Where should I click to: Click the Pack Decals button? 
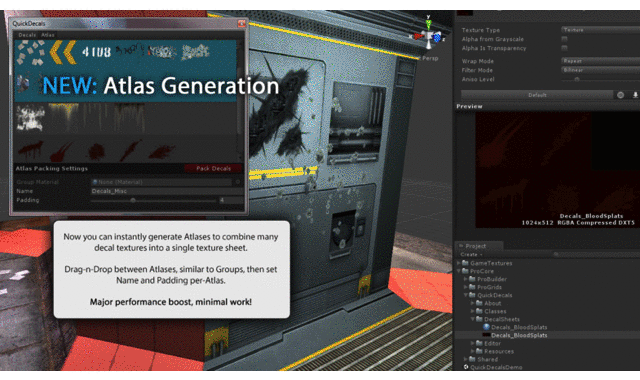pos(213,168)
